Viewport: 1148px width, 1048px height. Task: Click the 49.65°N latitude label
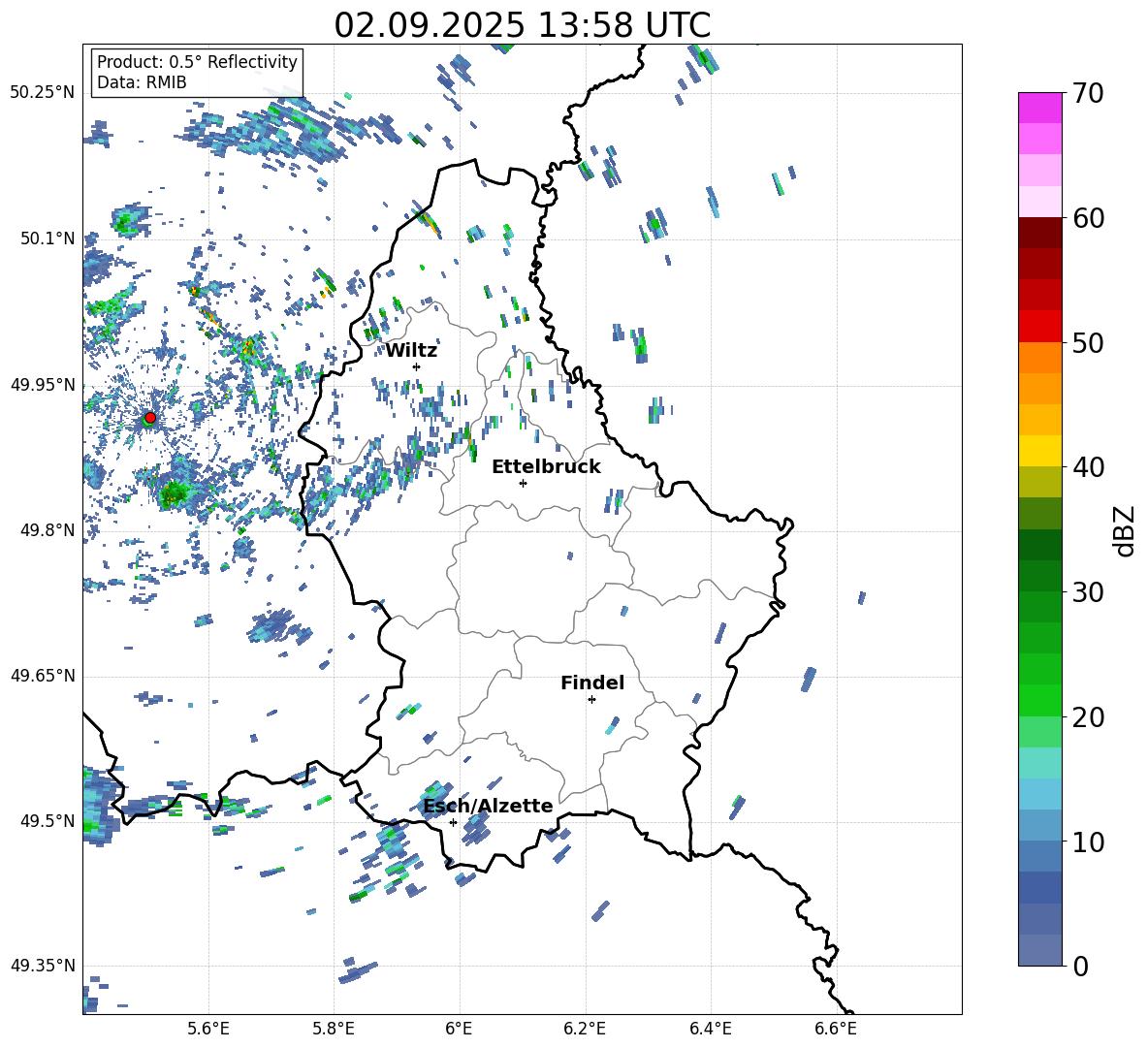click(43, 676)
